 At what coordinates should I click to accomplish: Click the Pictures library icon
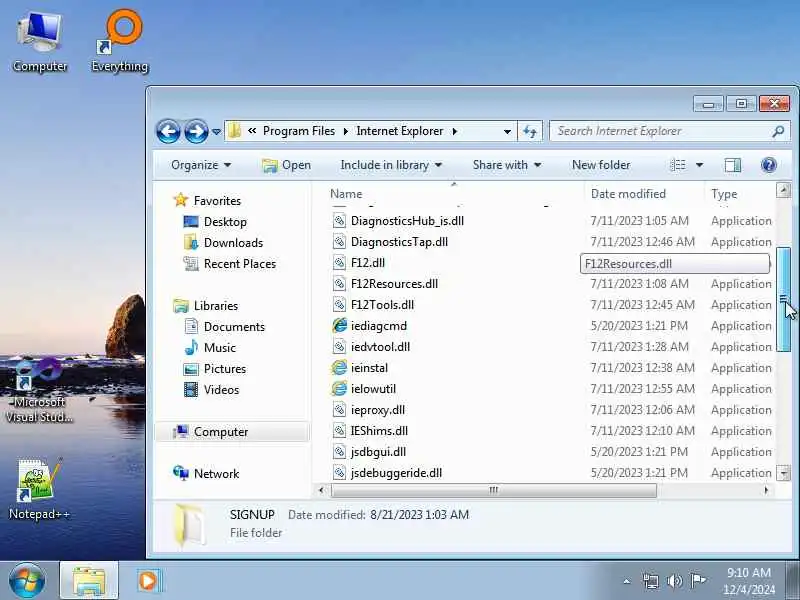pos(191,369)
